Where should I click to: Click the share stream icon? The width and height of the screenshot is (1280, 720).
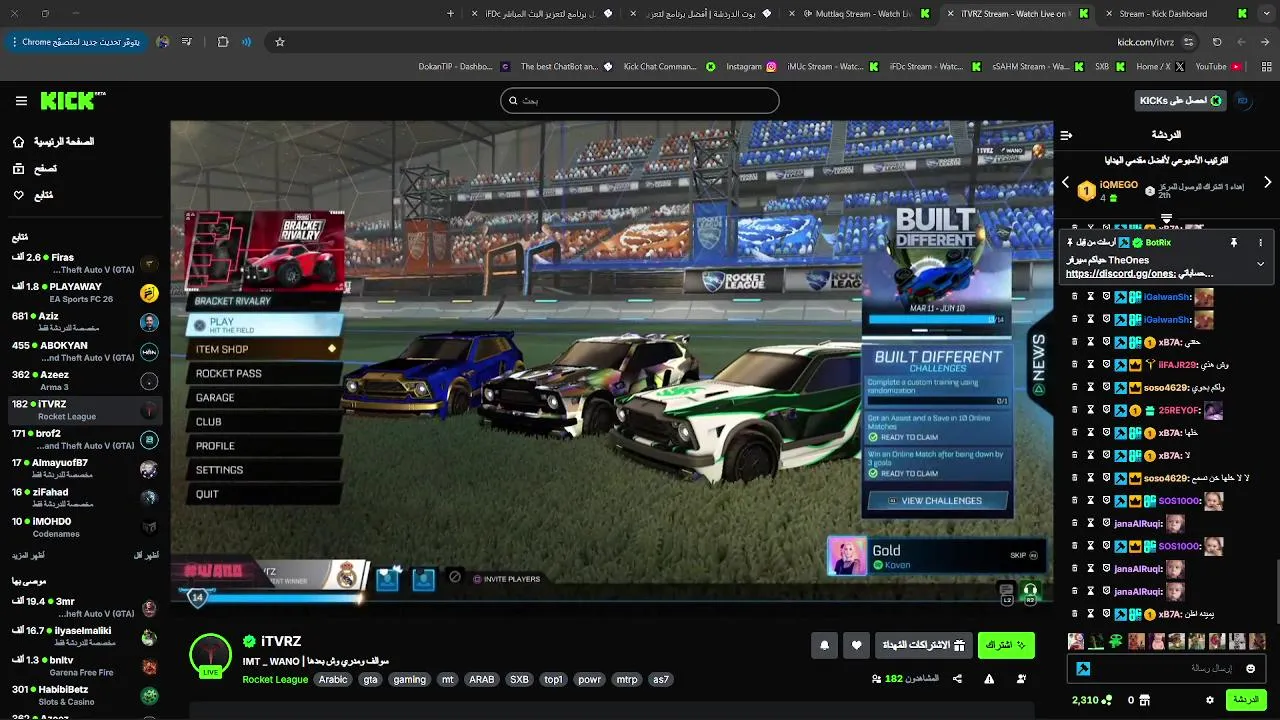click(x=957, y=679)
